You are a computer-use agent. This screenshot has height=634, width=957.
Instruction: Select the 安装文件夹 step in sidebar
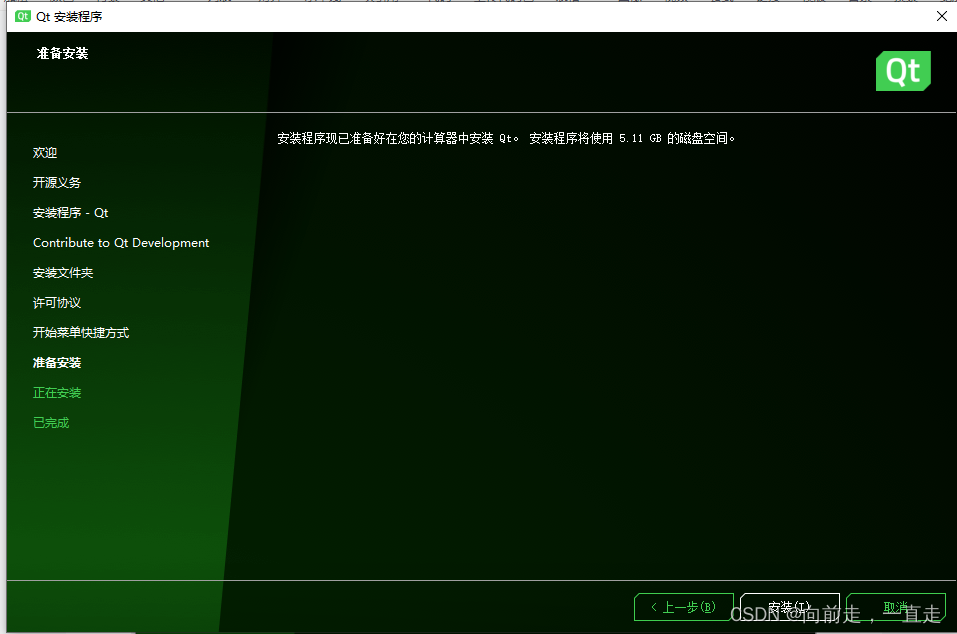63,273
